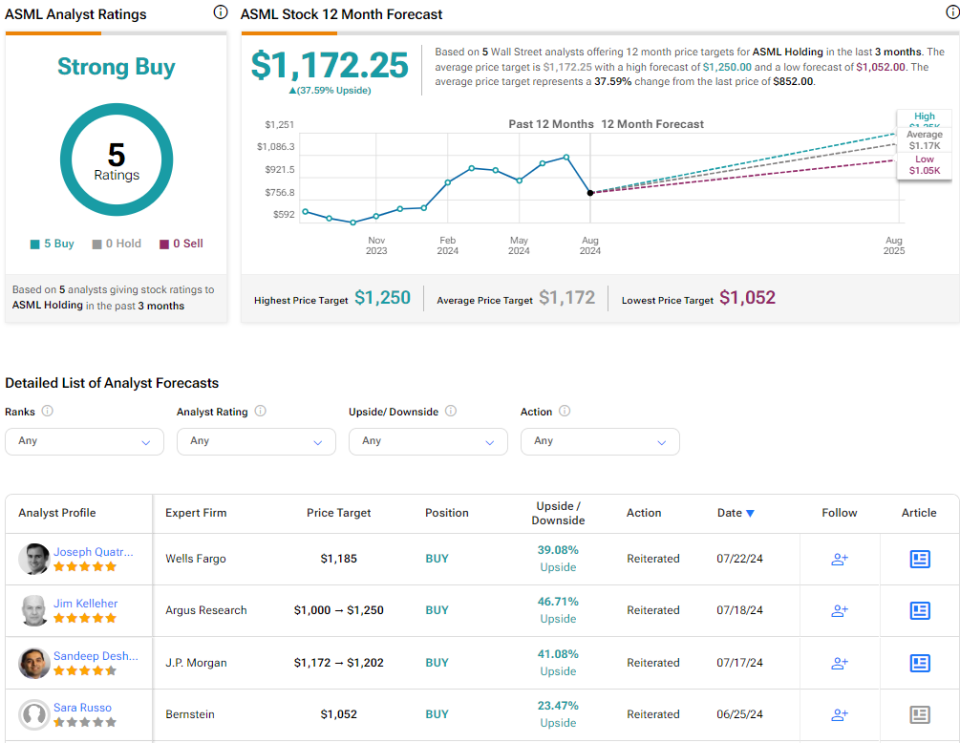Click the $1,172.25 average price headline
The height and width of the screenshot is (743, 960).
click(x=329, y=65)
